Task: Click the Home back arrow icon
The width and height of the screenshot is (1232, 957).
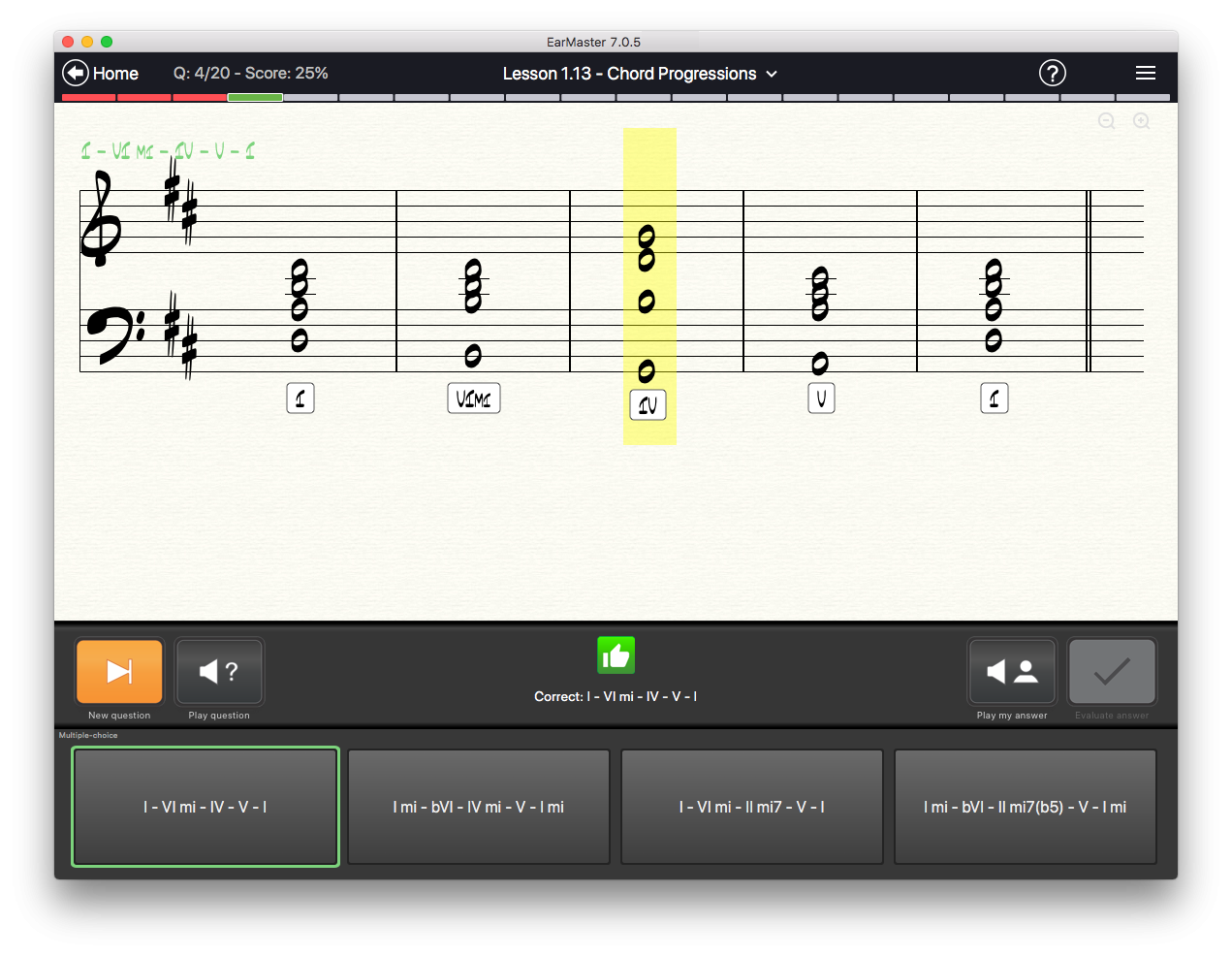Action: pos(75,72)
